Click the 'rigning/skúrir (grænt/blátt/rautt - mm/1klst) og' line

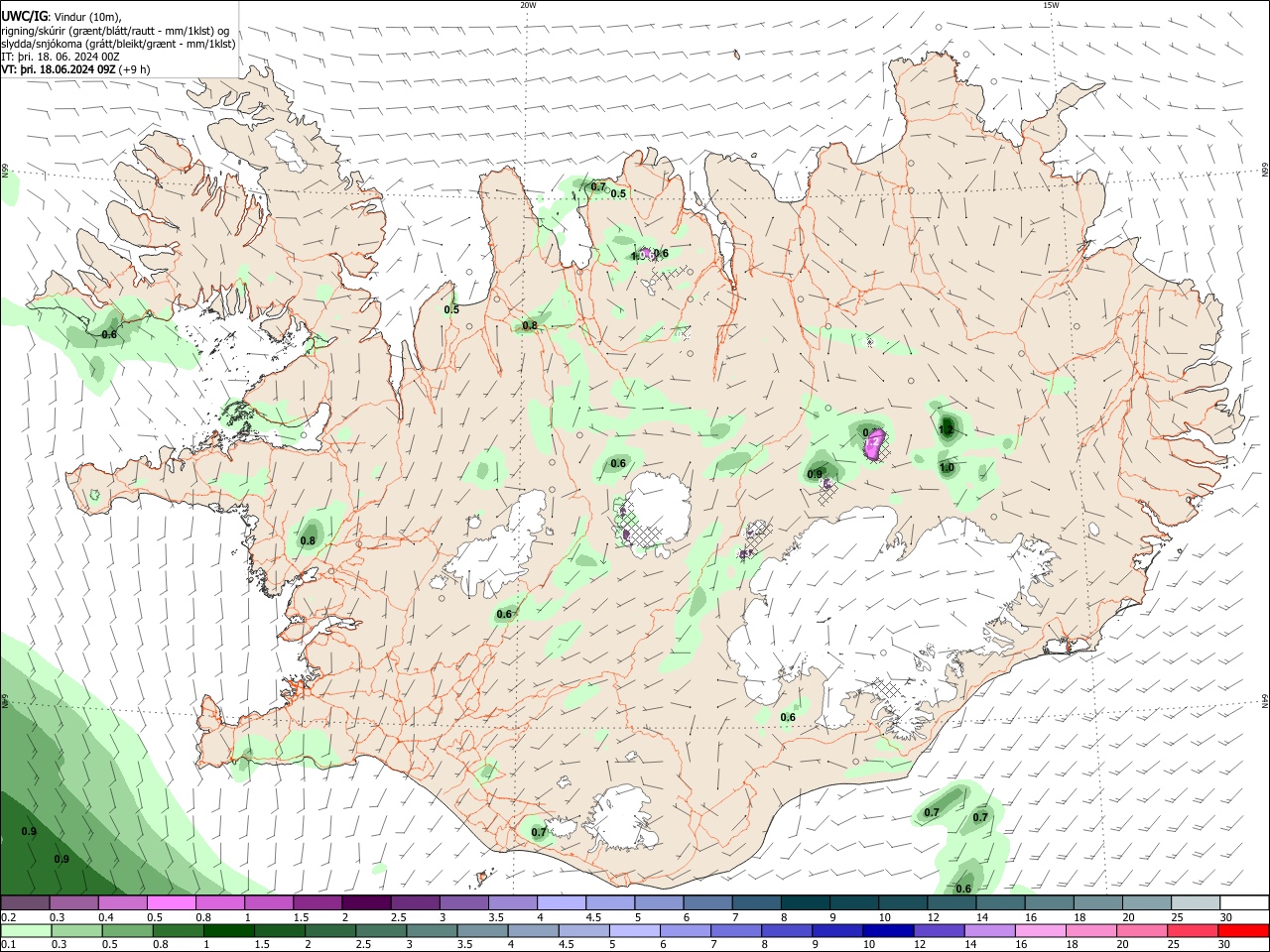tap(115, 30)
